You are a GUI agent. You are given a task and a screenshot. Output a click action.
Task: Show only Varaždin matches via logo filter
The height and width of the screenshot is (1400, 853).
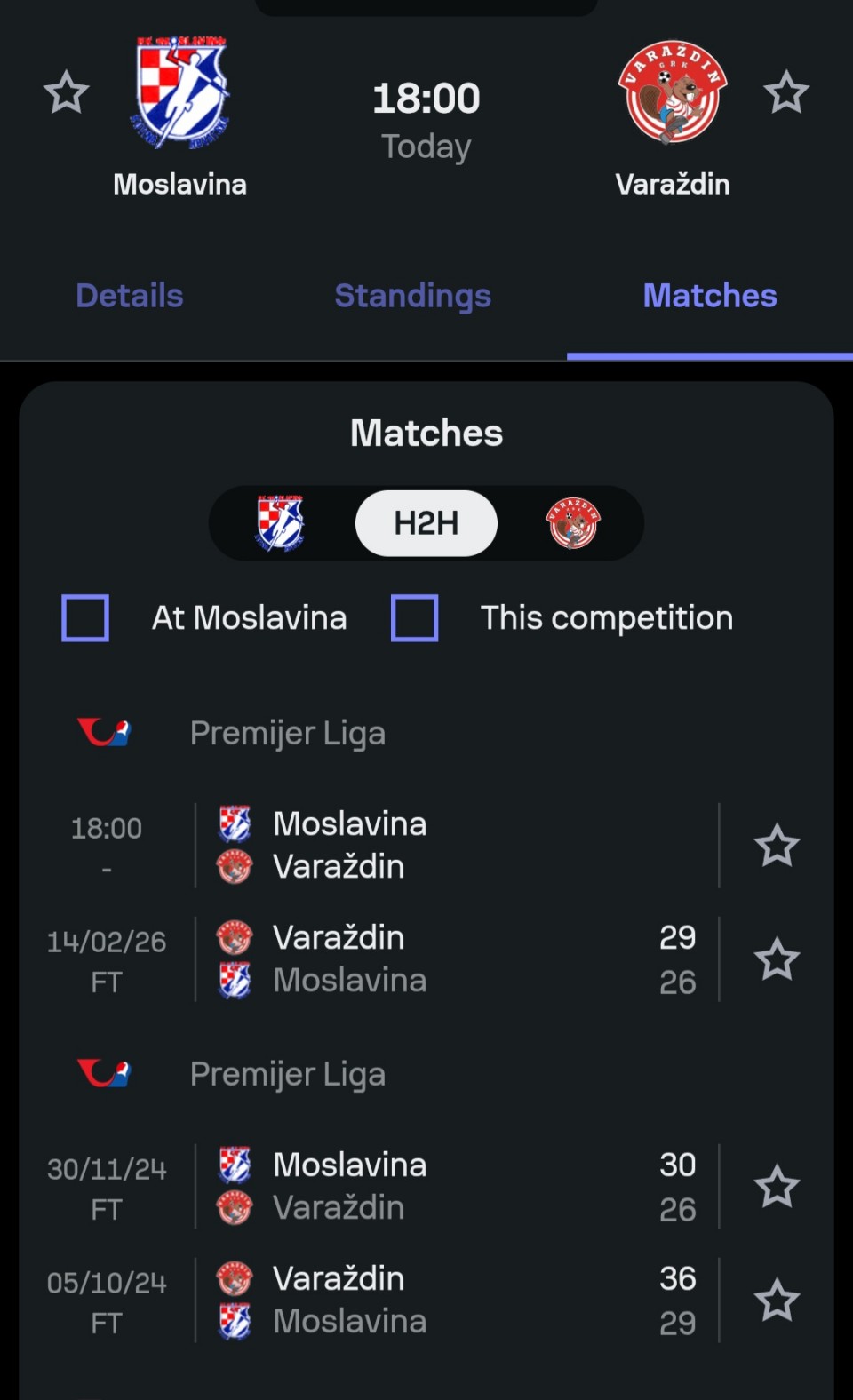pyautogui.click(x=573, y=523)
